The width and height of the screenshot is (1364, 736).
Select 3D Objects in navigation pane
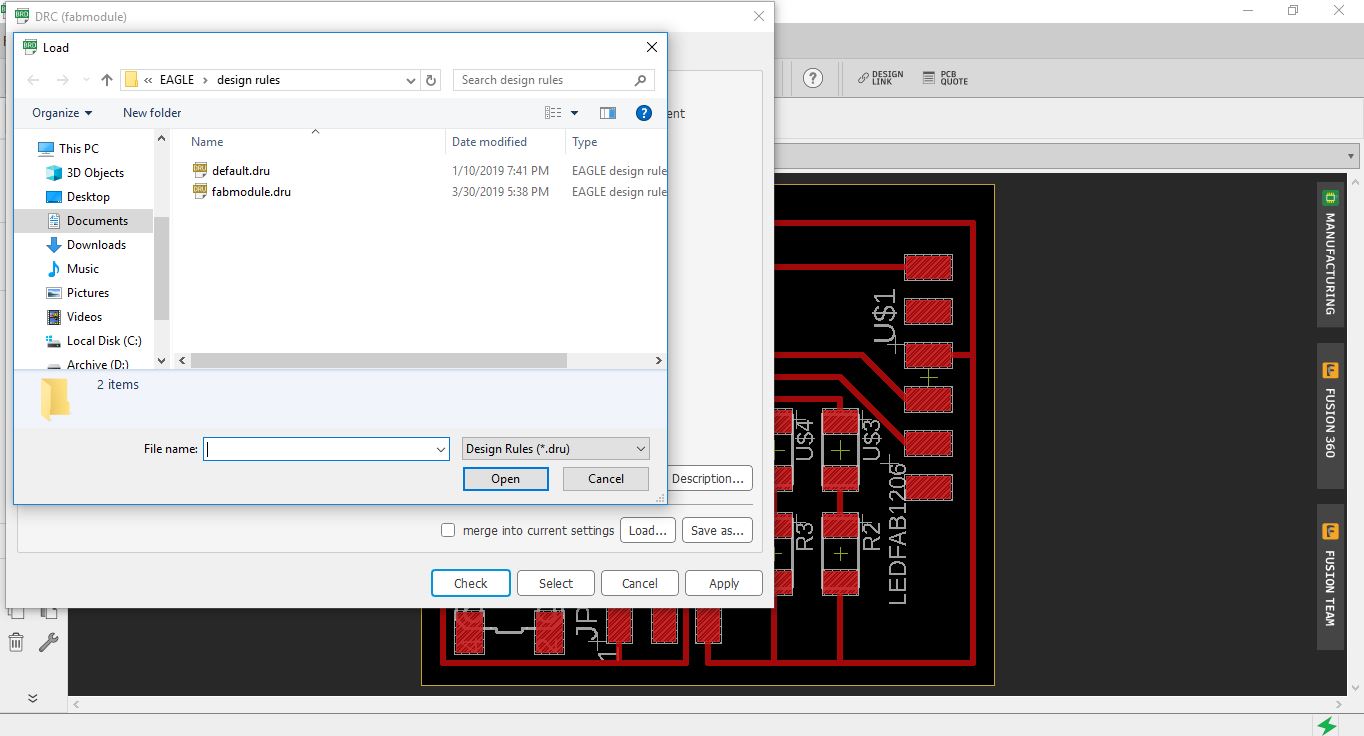(x=86, y=173)
